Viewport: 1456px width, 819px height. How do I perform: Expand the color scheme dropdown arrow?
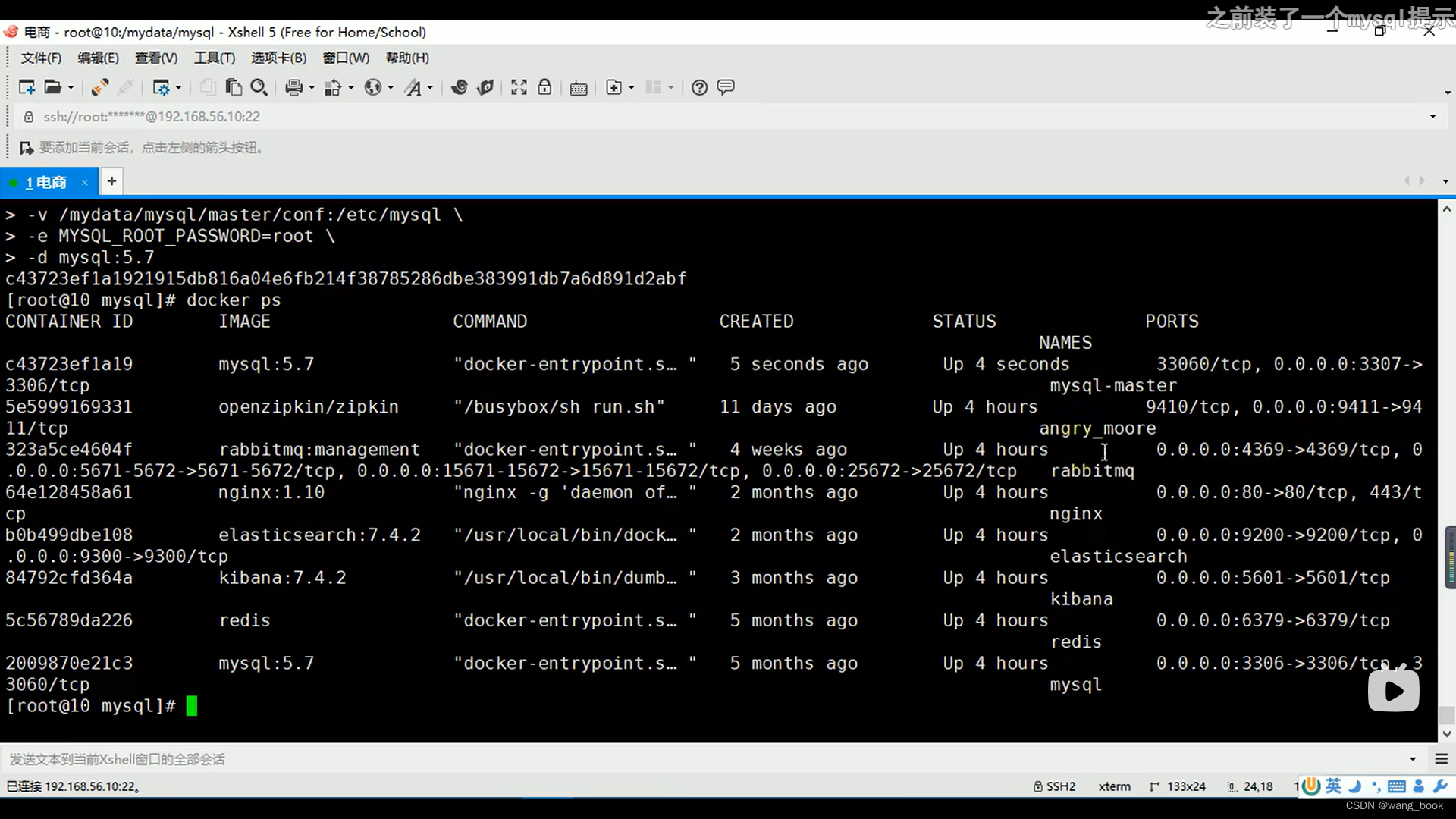pyautogui.click(x=350, y=88)
